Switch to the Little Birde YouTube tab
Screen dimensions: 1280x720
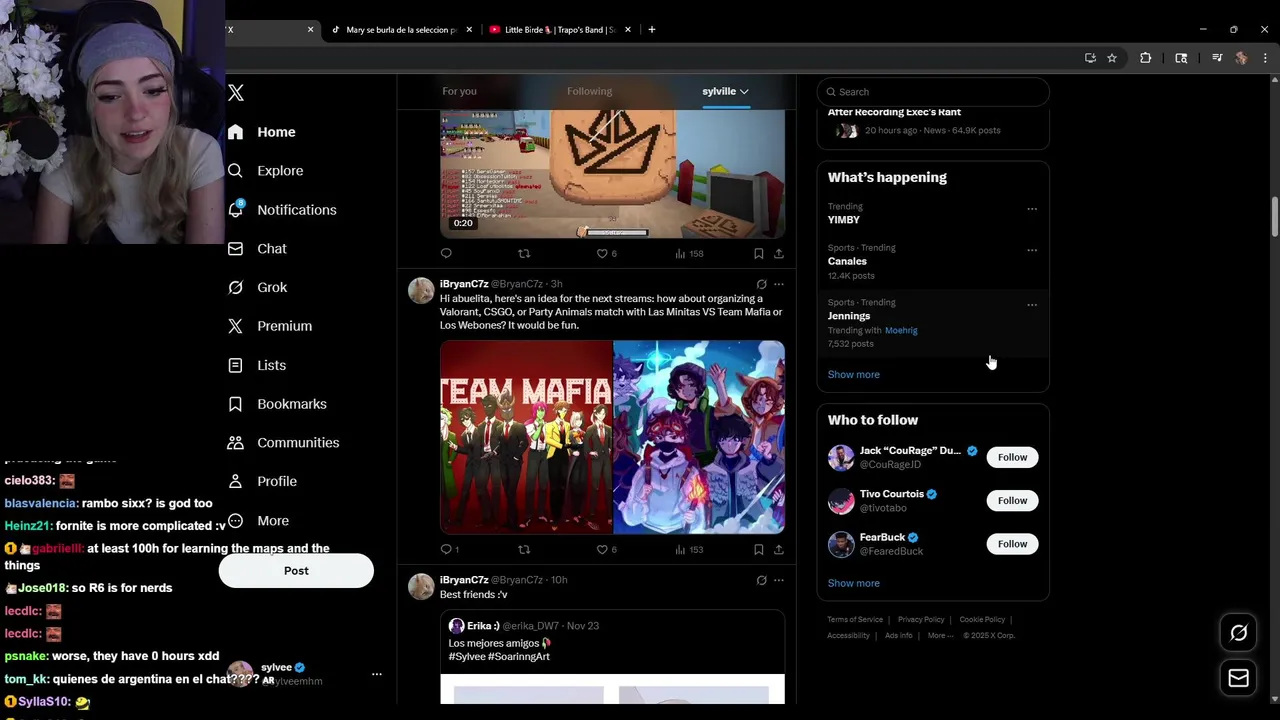click(x=560, y=30)
